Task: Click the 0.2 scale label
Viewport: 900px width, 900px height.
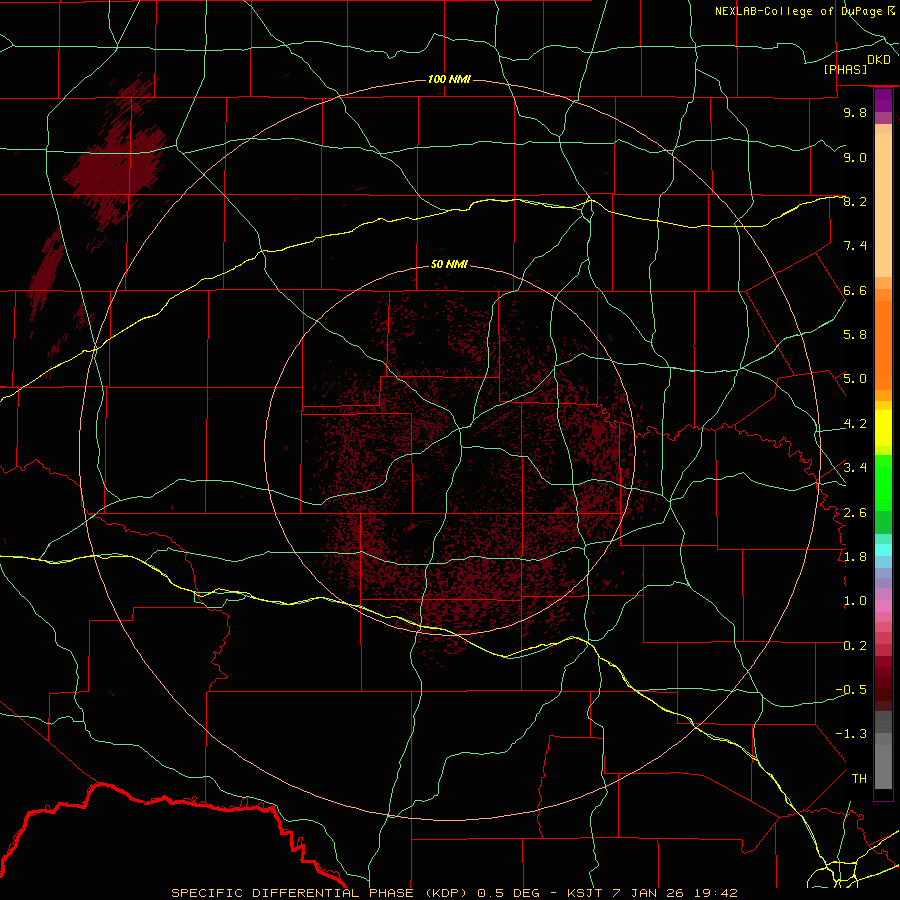Action: pyautogui.click(x=855, y=646)
